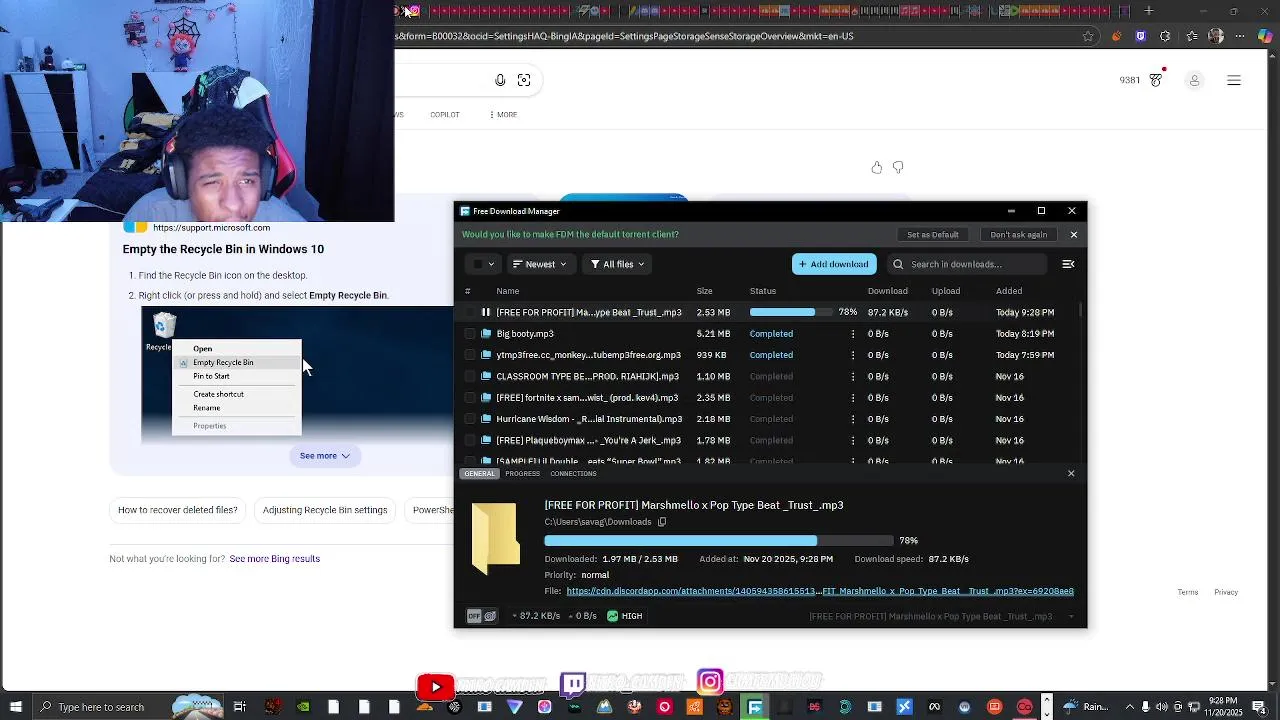Click Search in downloads field
The width and height of the screenshot is (1280, 720).
click(965, 264)
